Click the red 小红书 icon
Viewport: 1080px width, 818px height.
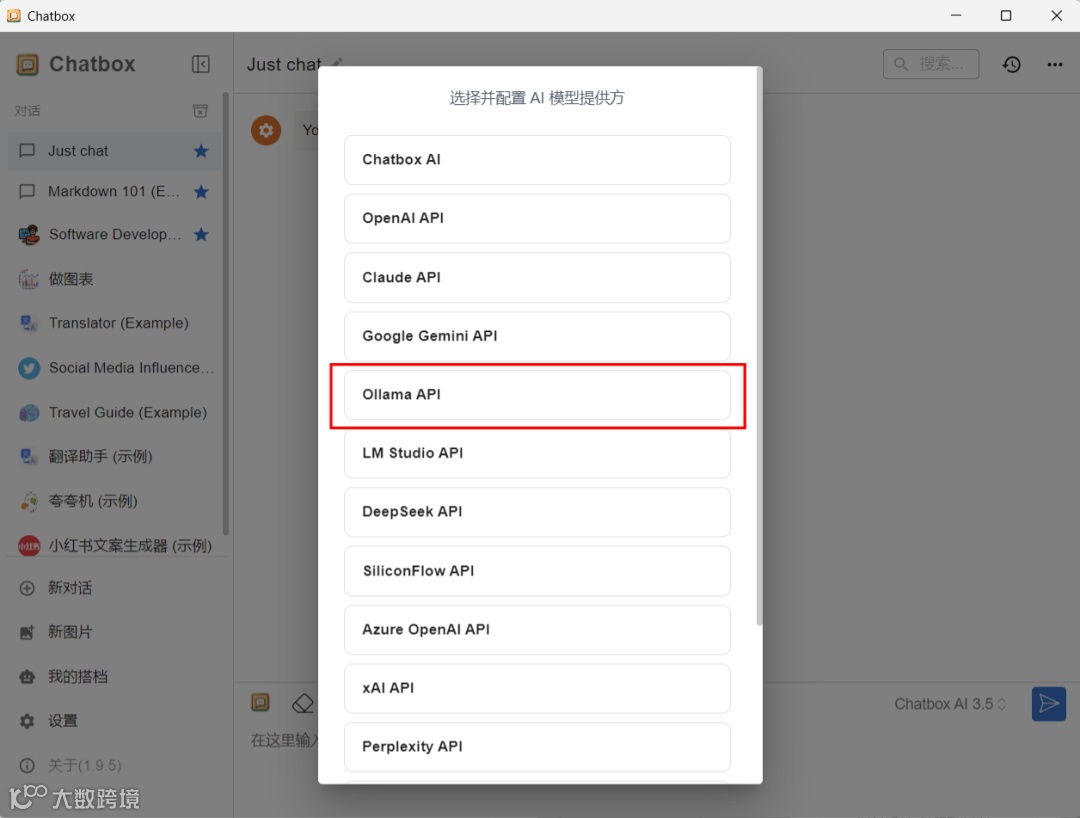[x=29, y=546]
